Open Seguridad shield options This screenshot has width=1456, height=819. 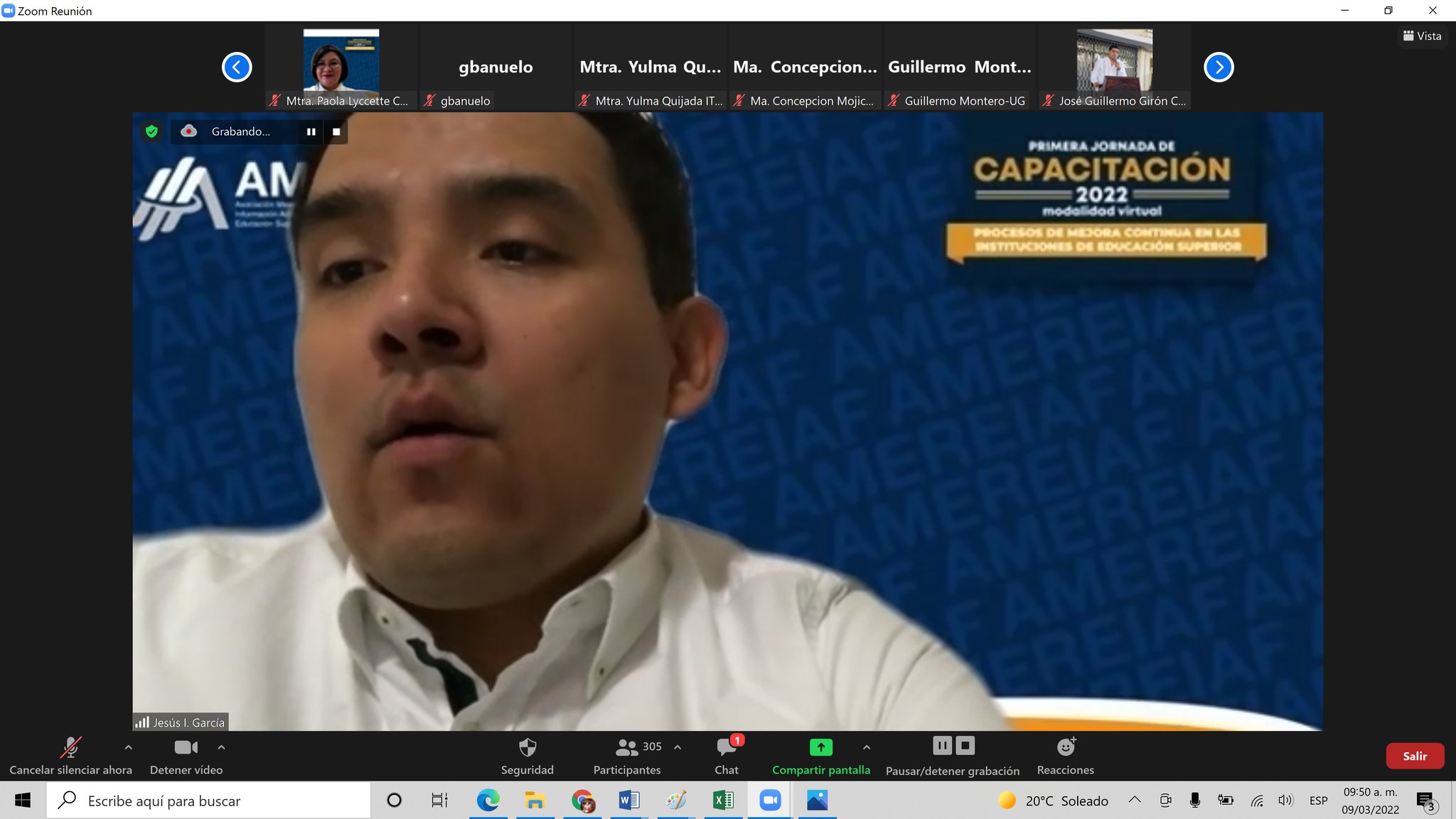527,756
